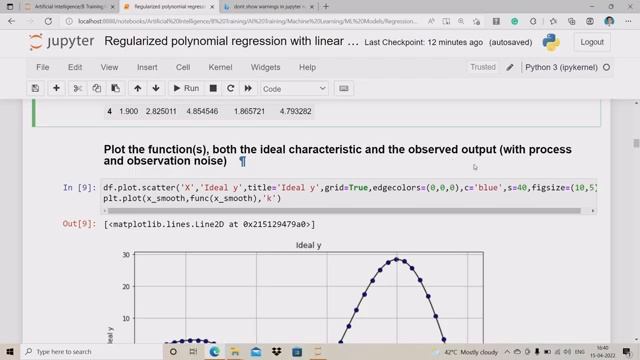This screenshot has width=640, height=360.
Task: Click inside the In [9] code cell
Action: (349, 193)
